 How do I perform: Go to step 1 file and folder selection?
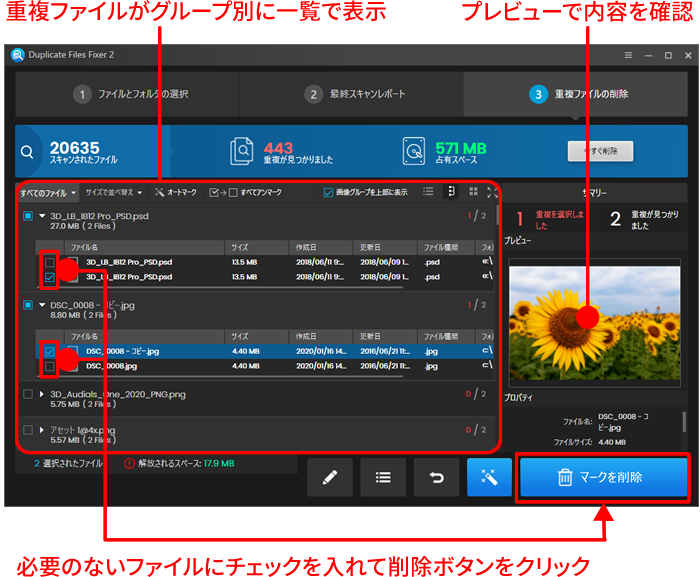128,94
